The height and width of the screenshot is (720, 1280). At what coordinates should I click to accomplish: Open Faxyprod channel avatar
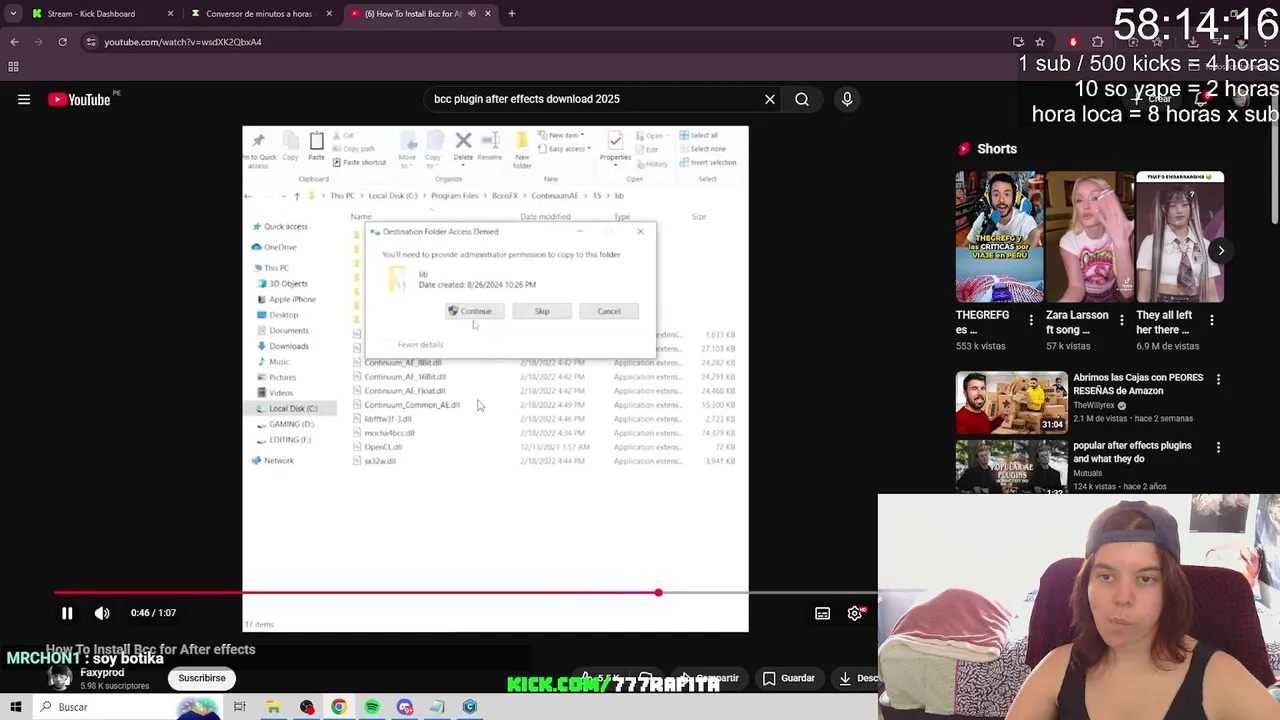pos(60,677)
